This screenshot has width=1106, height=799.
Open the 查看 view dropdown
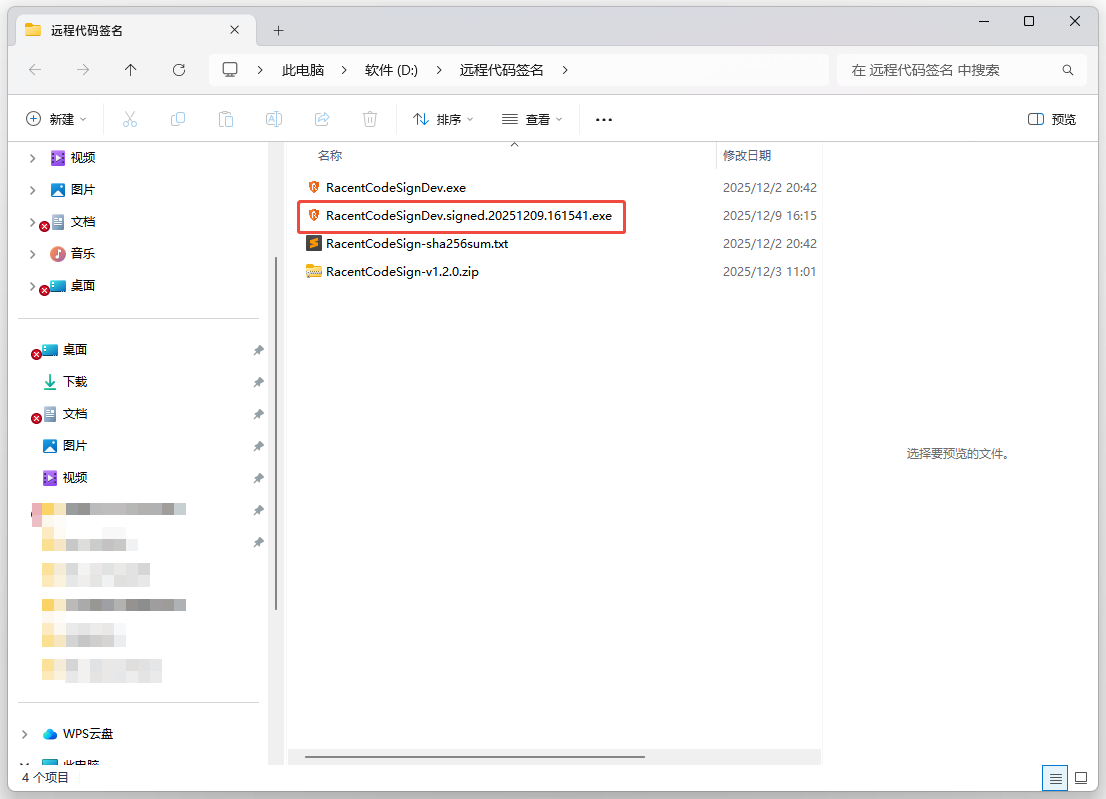pos(532,119)
